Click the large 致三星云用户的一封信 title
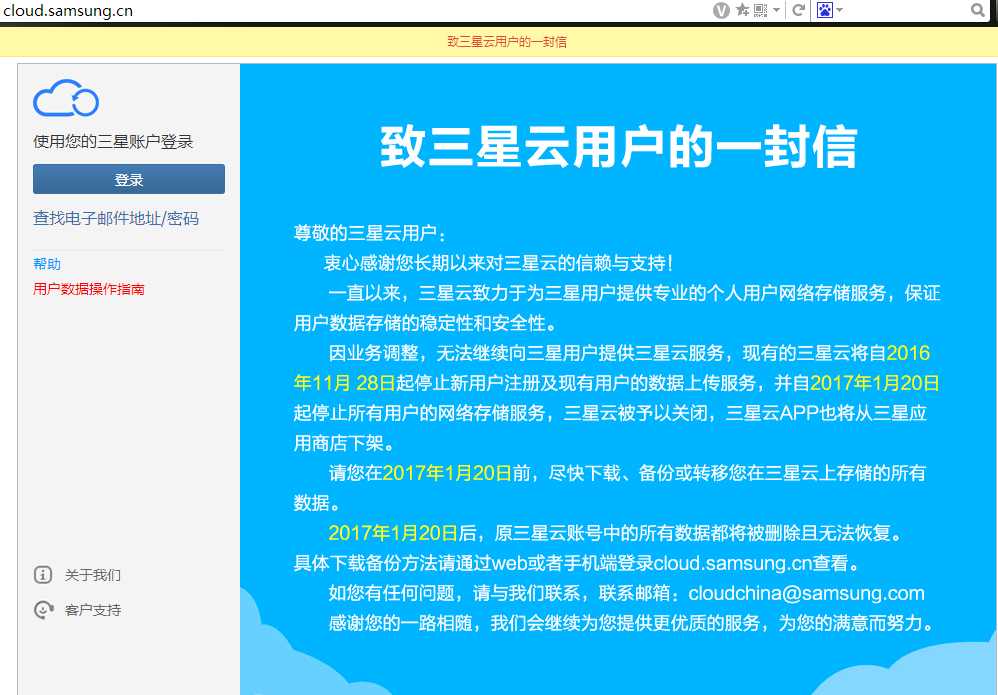This screenshot has height=695, width=998. point(619,147)
